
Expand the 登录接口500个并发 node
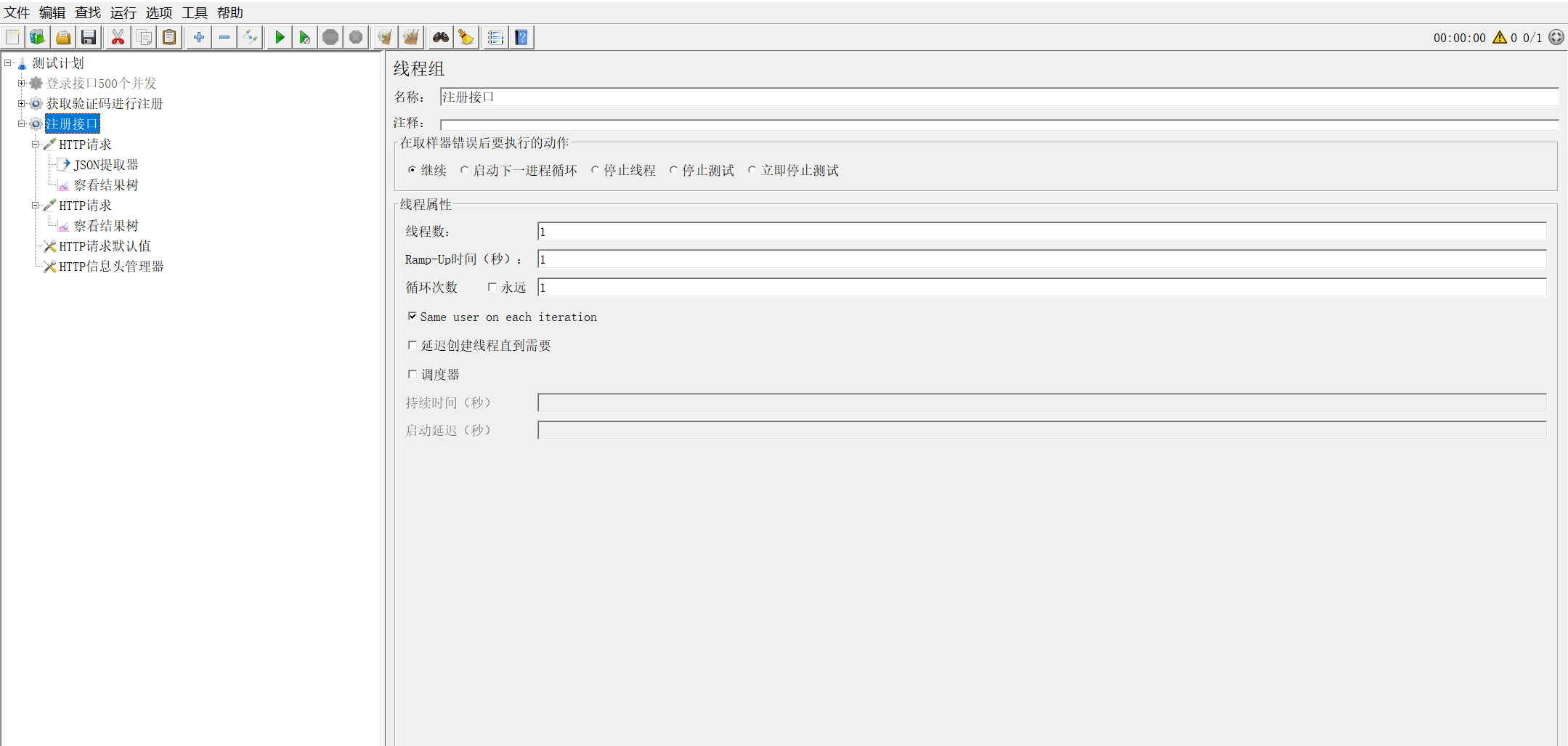click(22, 84)
